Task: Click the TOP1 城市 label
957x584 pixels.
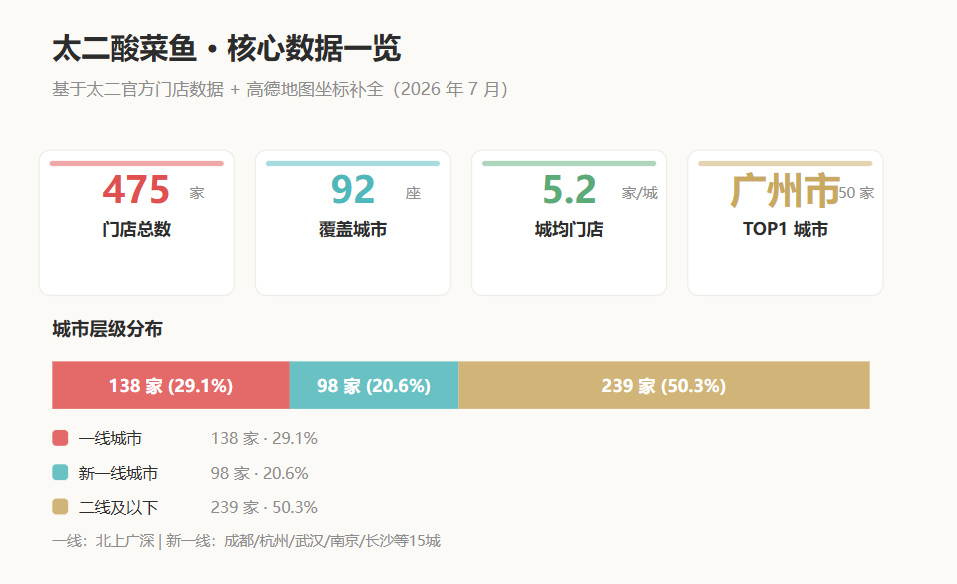Action: click(x=785, y=229)
